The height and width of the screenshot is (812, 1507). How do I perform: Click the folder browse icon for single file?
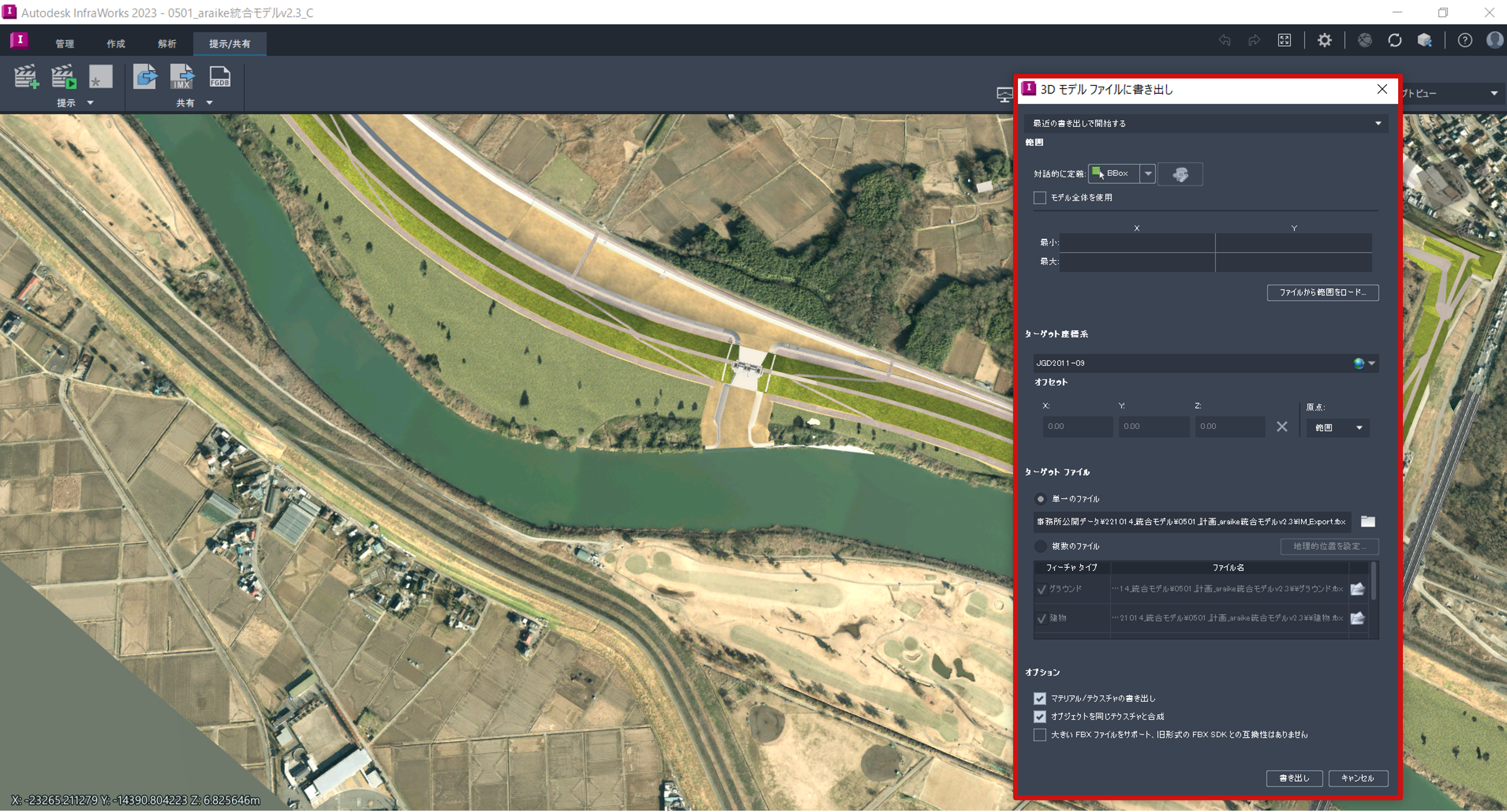pyautogui.click(x=1367, y=521)
